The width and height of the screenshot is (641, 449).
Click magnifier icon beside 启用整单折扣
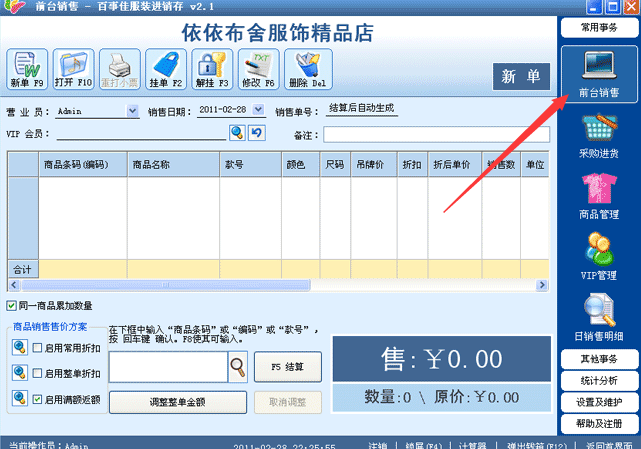20,373
